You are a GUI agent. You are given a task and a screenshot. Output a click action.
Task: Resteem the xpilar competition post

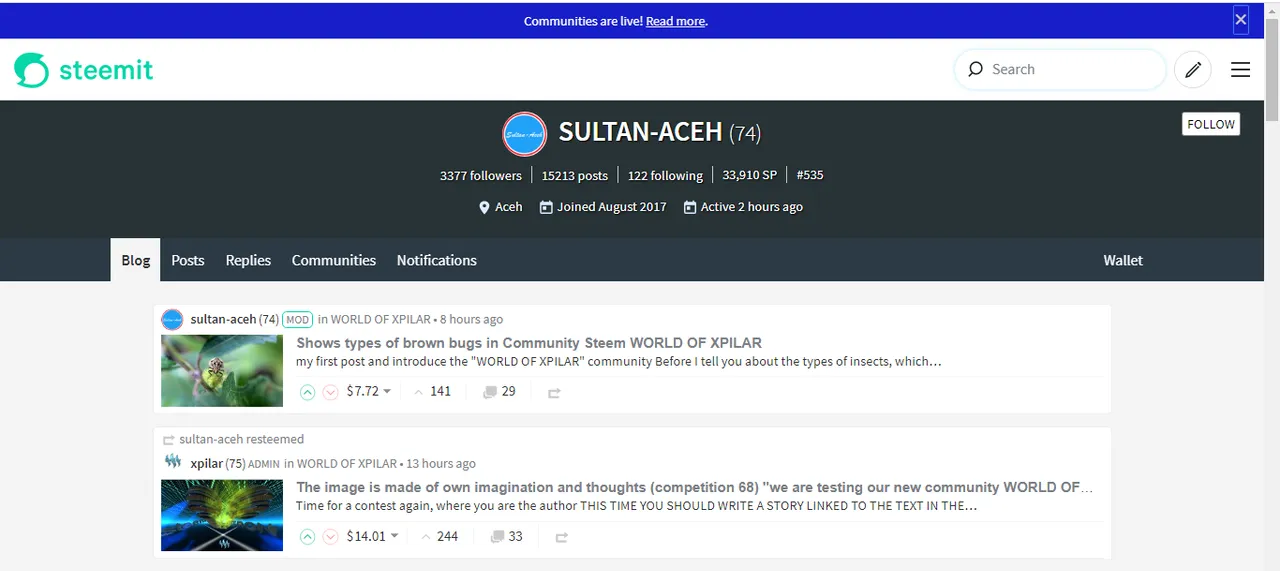(561, 537)
